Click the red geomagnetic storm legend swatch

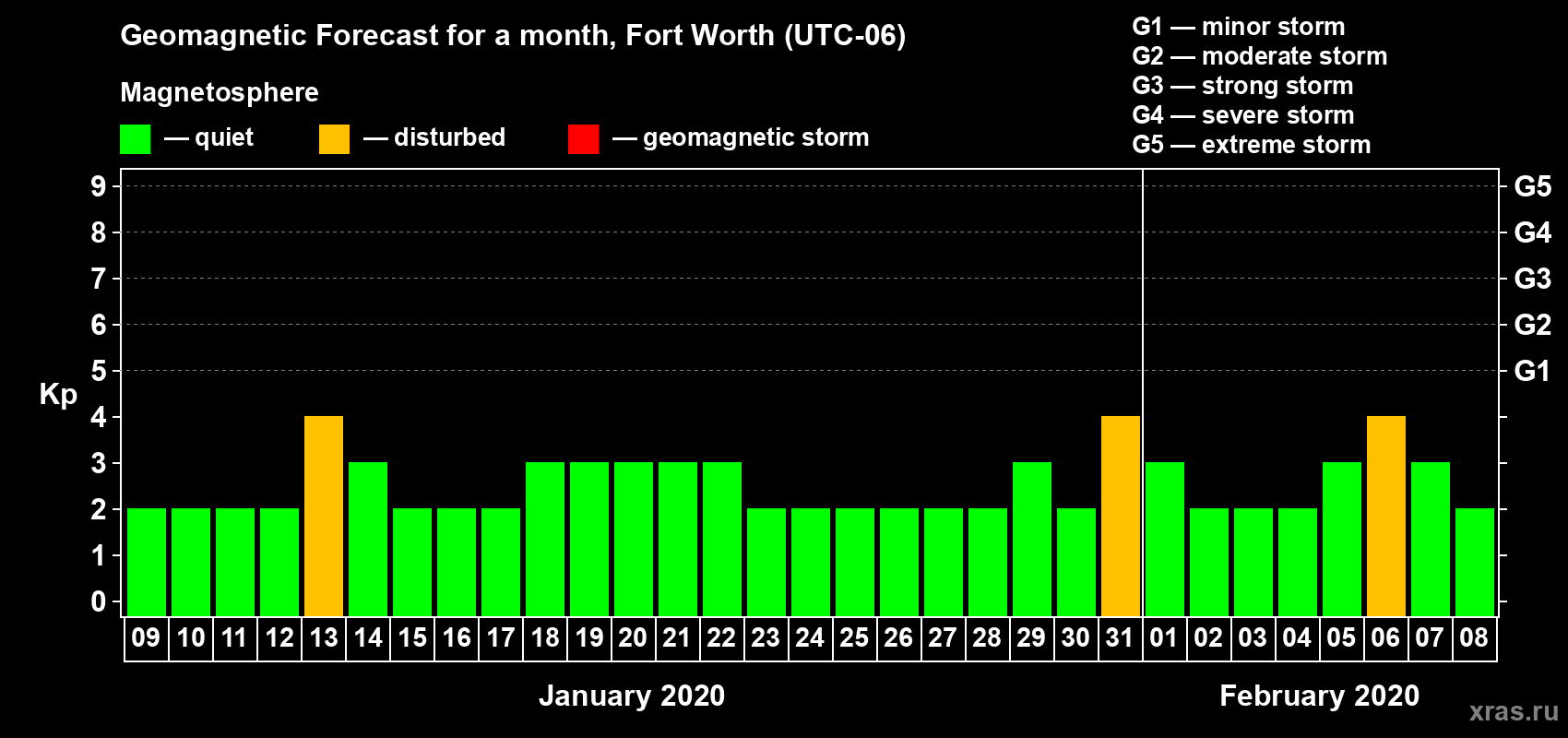point(583,139)
